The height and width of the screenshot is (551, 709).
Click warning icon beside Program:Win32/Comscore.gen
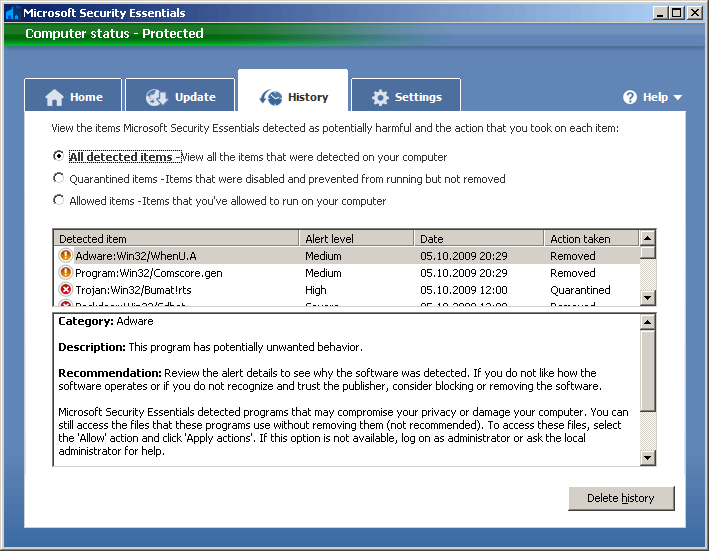coord(66,273)
